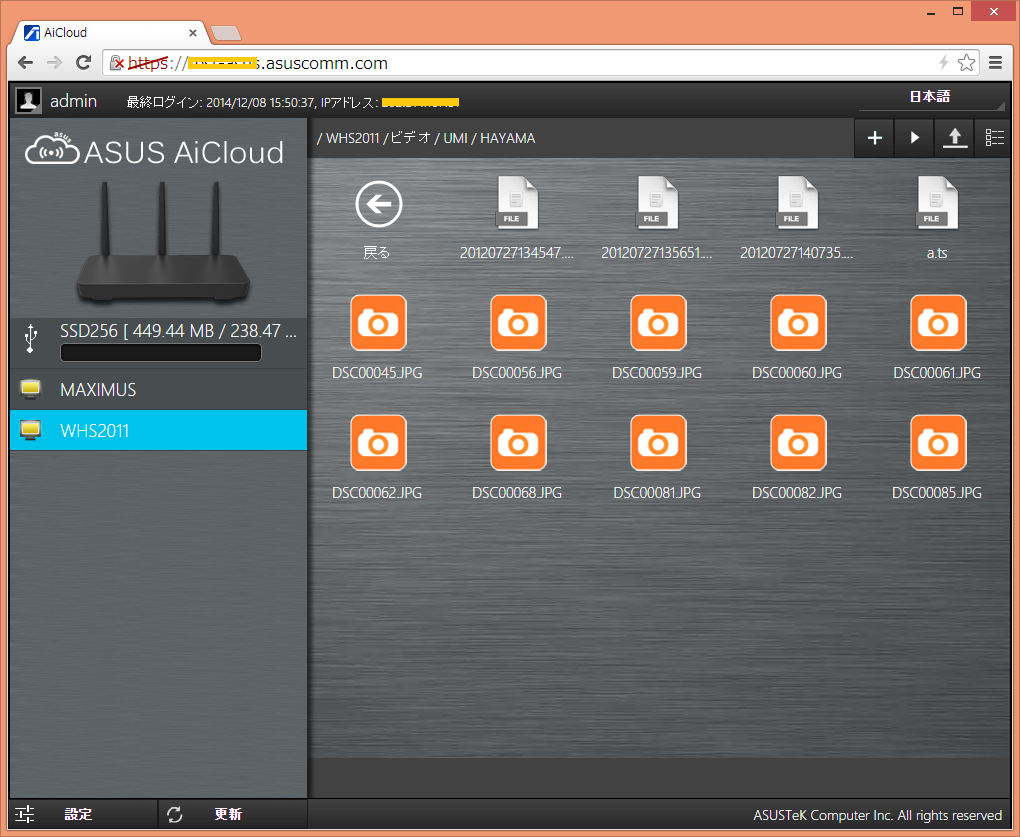Open the 日本語 language dropdown
The height and width of the screenshot is (837, 1020).
tap(932, 98)
